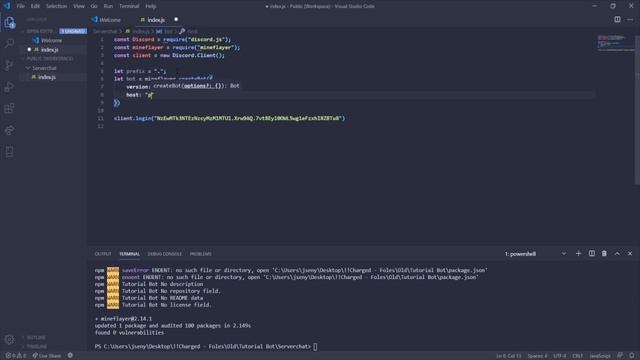Open index.js under Serverchat folder
640x360 pixels.
click(47, 77)
